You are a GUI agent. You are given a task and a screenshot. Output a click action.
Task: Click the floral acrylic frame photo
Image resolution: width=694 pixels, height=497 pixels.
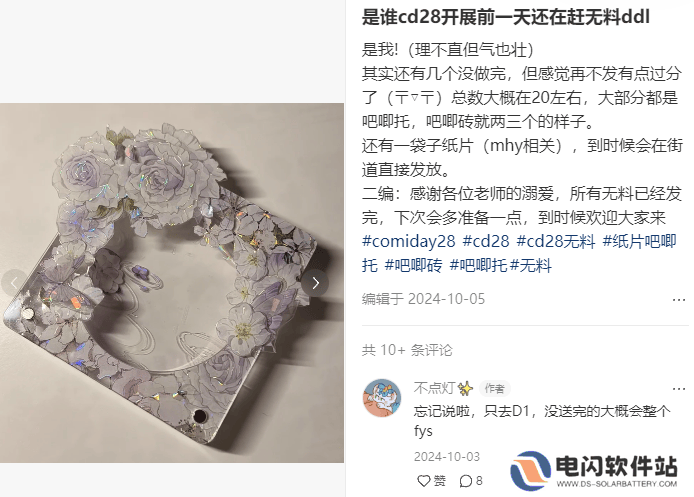pos(172,283)
